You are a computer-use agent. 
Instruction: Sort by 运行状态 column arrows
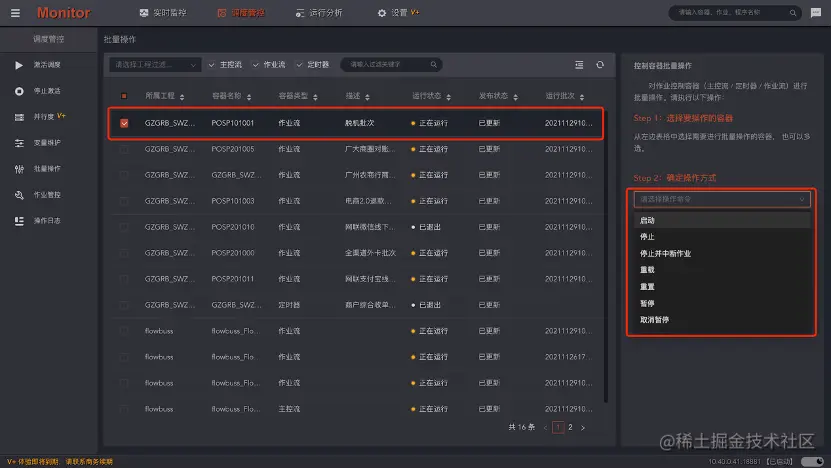pyautogui.click(x=448, y=97)
